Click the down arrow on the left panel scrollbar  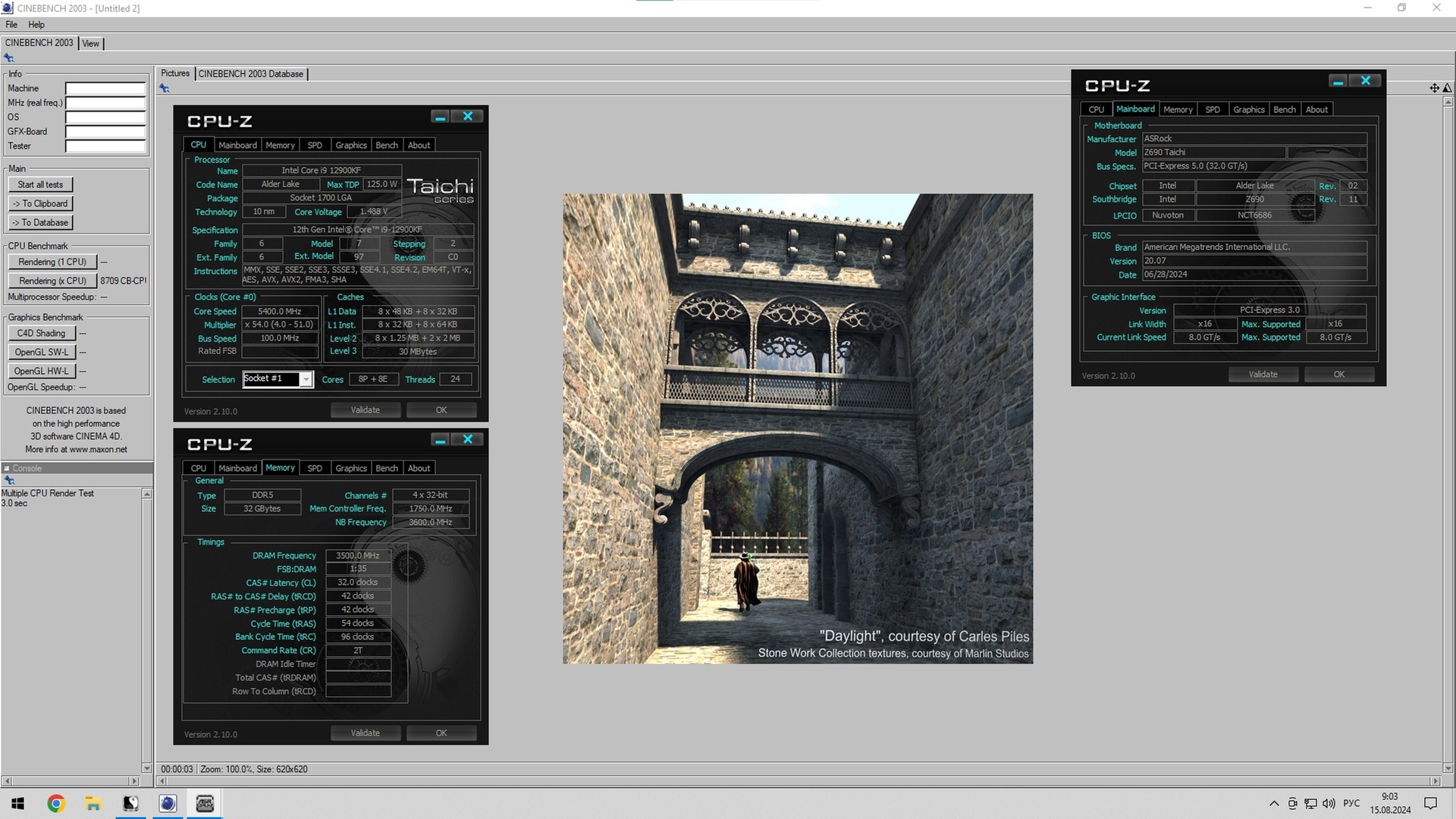point(147,768)
